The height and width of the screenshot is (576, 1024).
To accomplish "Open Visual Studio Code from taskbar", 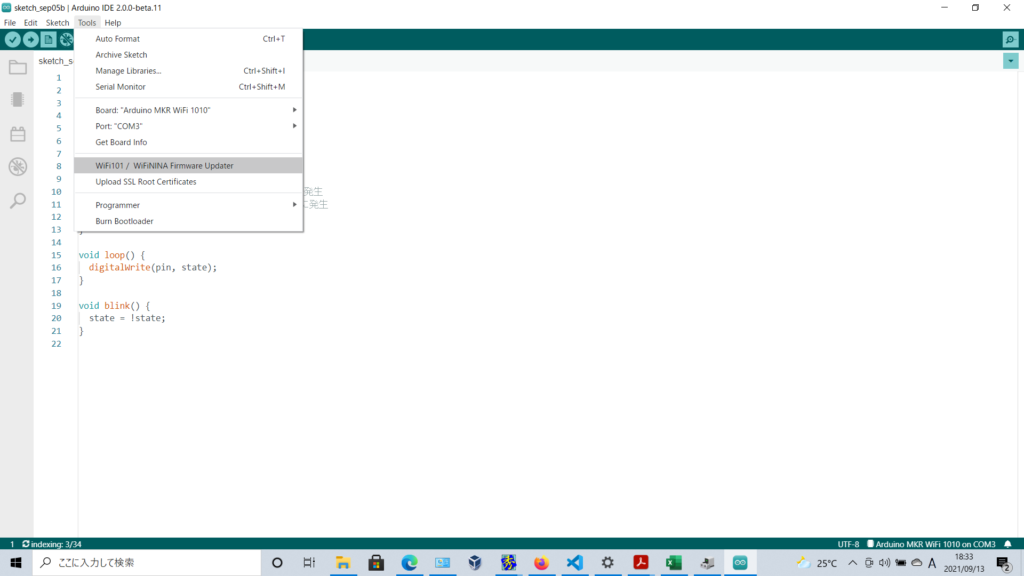I will coord(575,562).
